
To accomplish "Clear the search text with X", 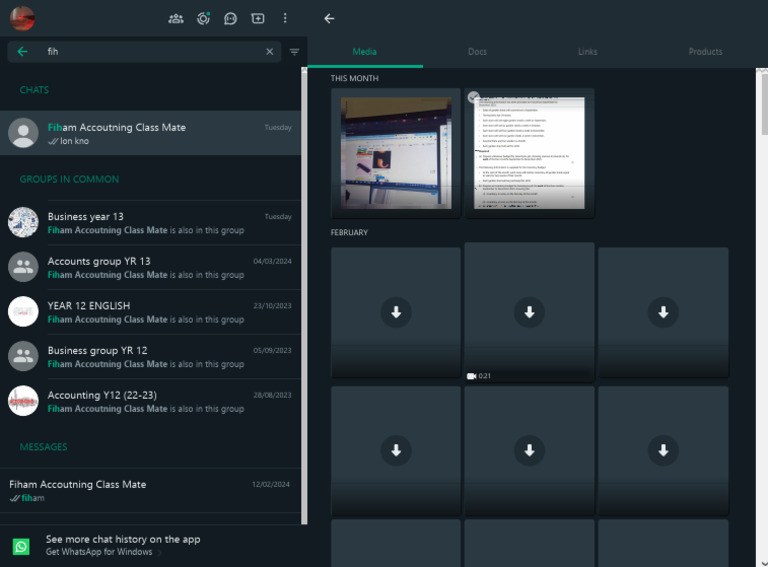I will click(x=269, y=51).
